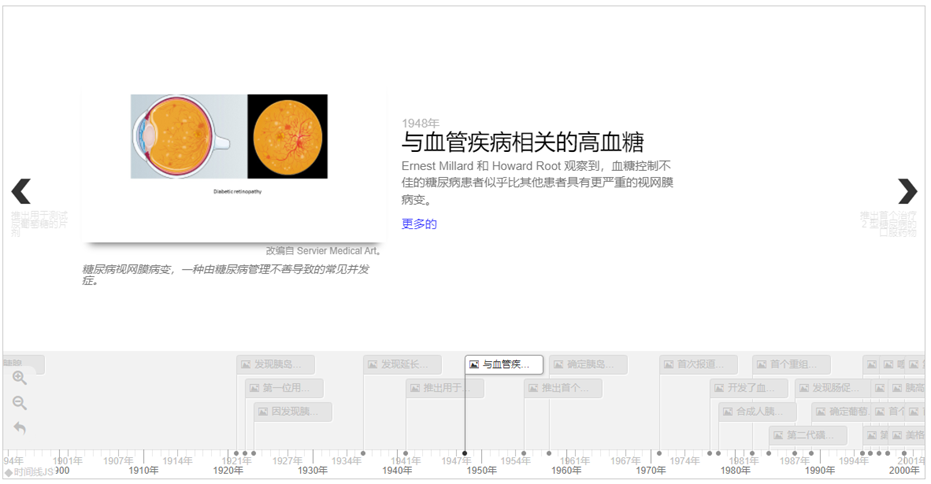Select the 推出用于... timeline marker

coord(445,388)
